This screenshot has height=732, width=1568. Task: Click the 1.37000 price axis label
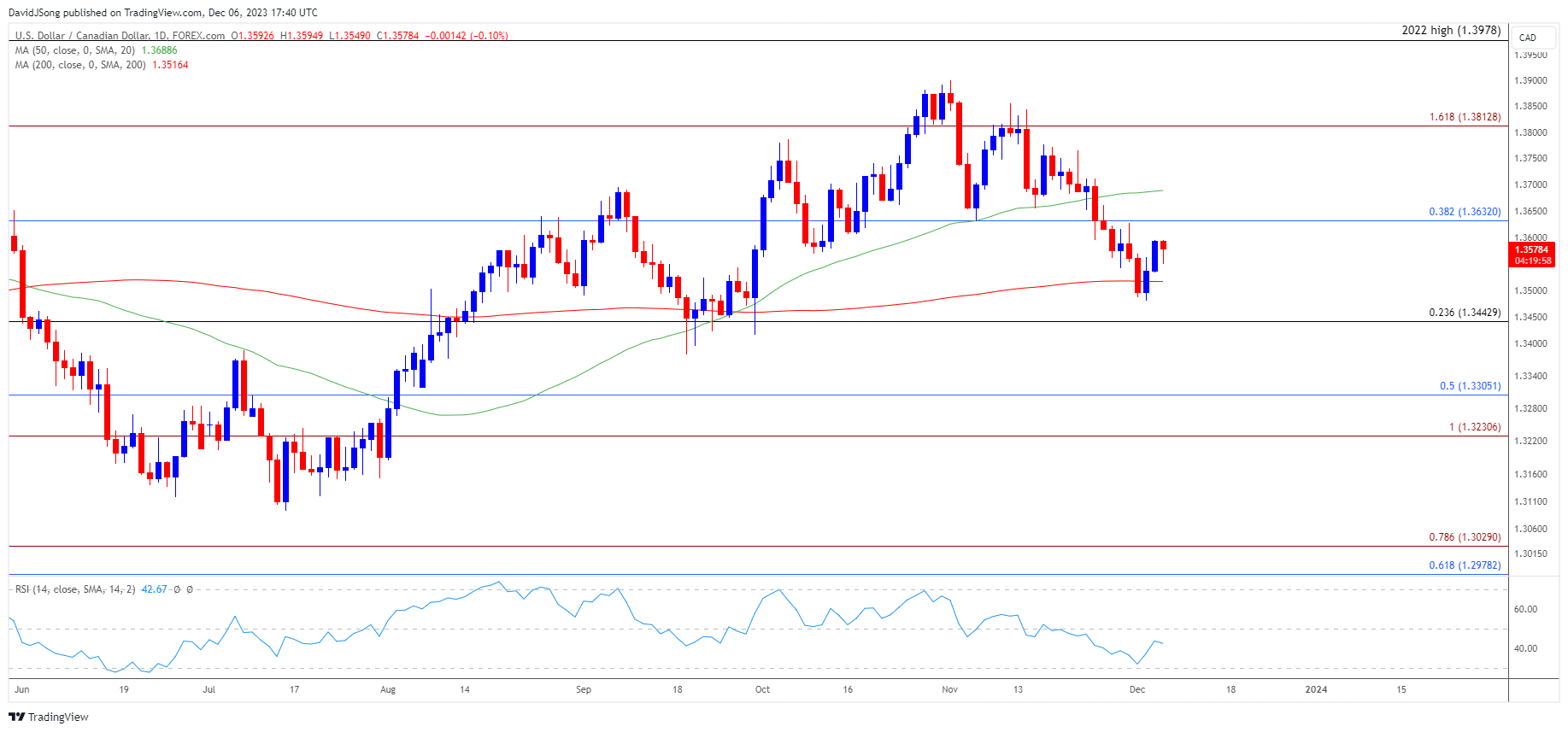point(1530,185)
